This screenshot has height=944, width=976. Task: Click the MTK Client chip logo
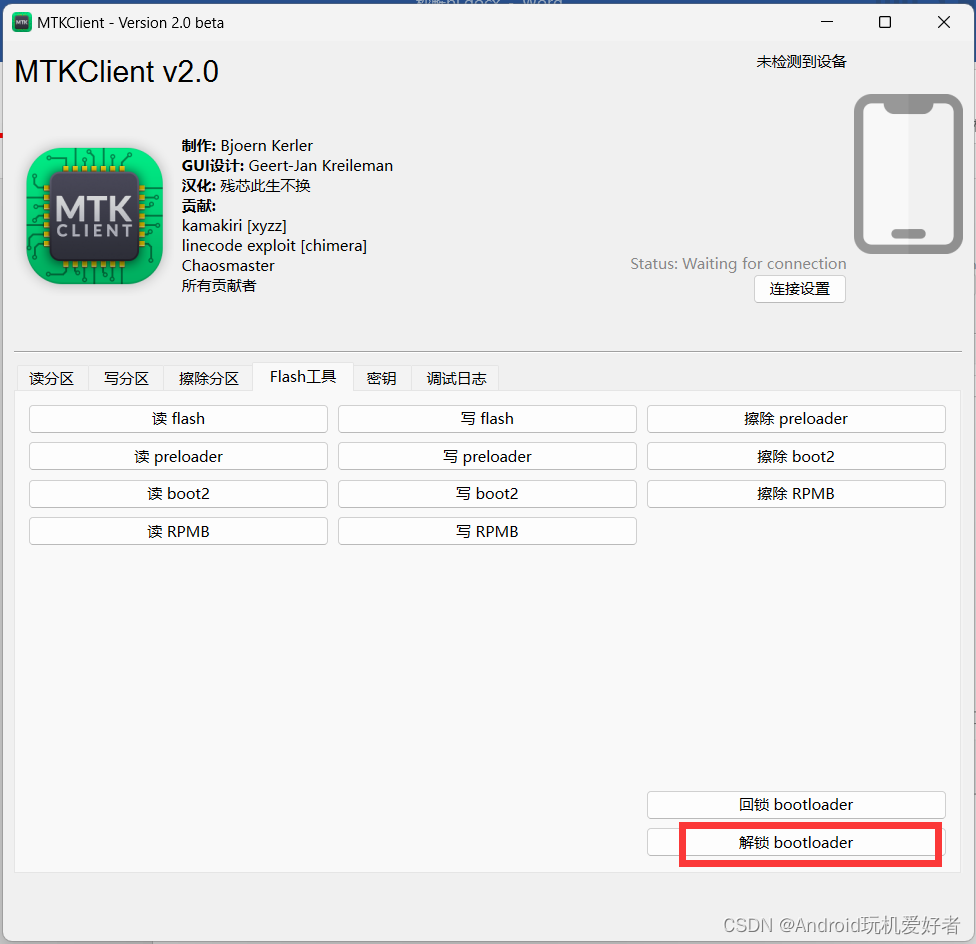click(95, 216)
